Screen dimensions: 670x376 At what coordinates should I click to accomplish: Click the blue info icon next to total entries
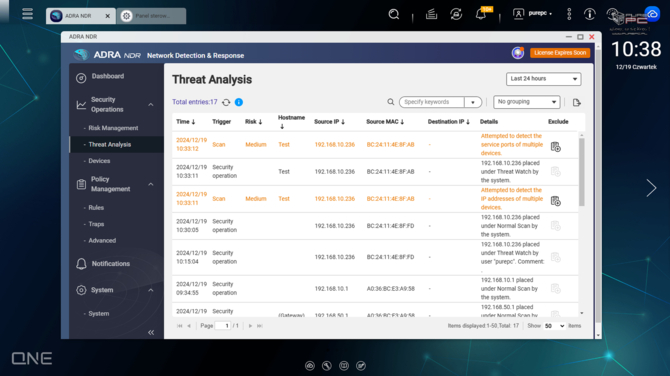click(239, 102)
